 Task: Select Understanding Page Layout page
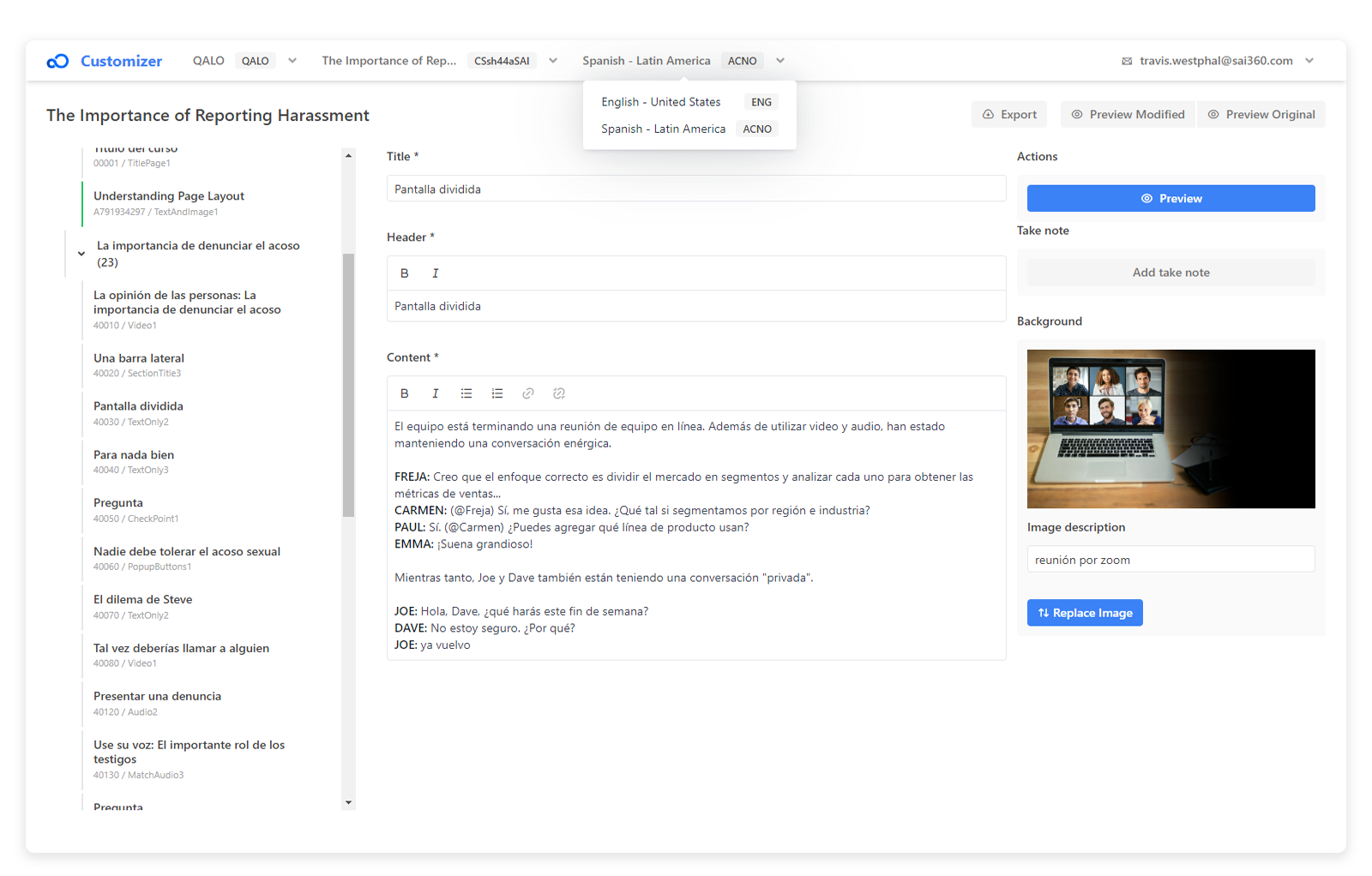pos(206,203)
